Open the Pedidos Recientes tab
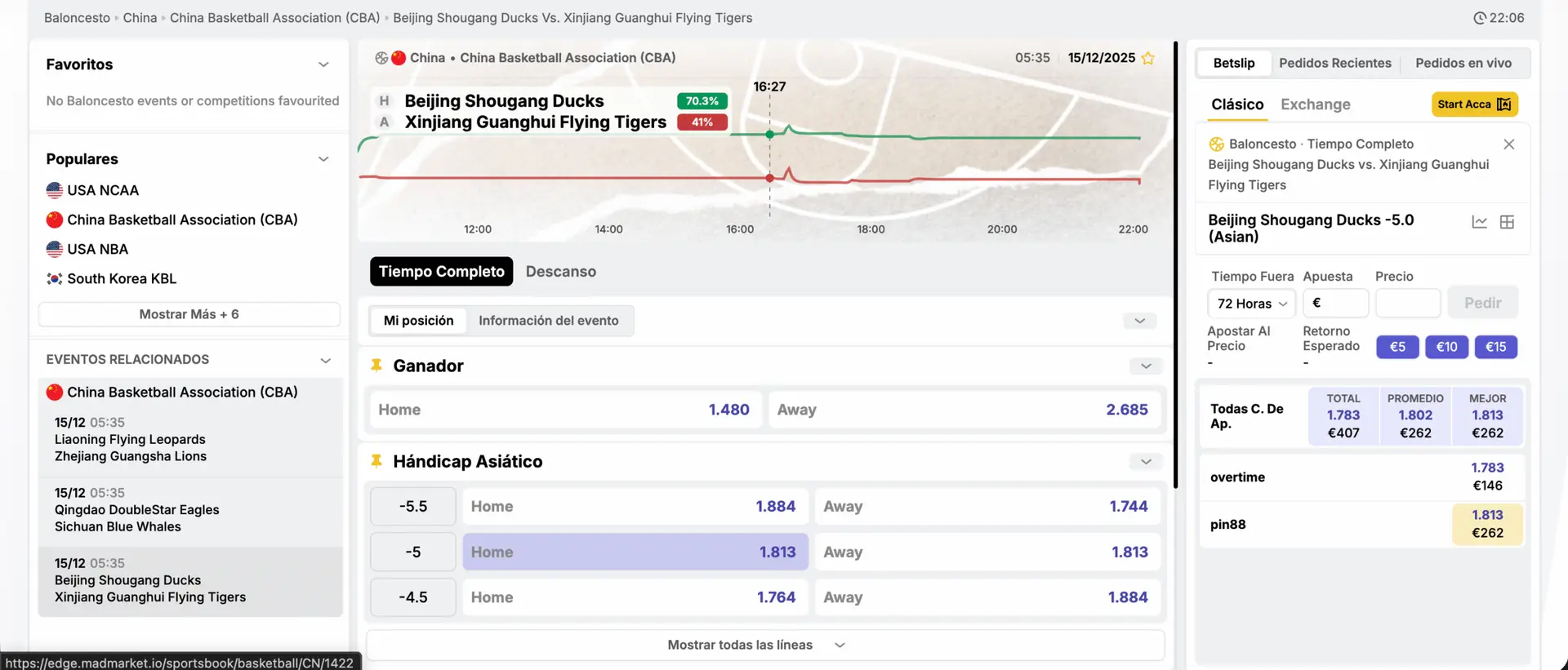Image resolution: width=1568 pixels, height=670 pixels. tap(1334, 63)
